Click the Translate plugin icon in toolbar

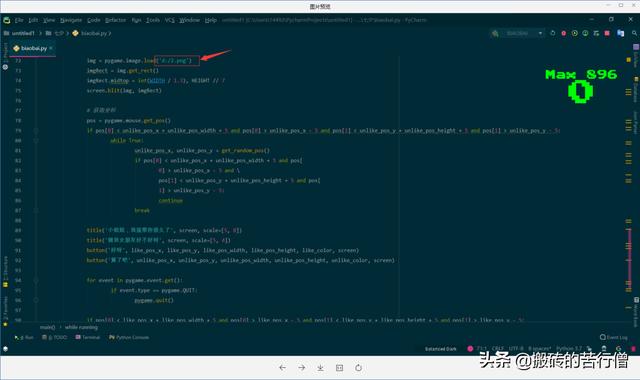pyautogui.click(x=620, y=33)
